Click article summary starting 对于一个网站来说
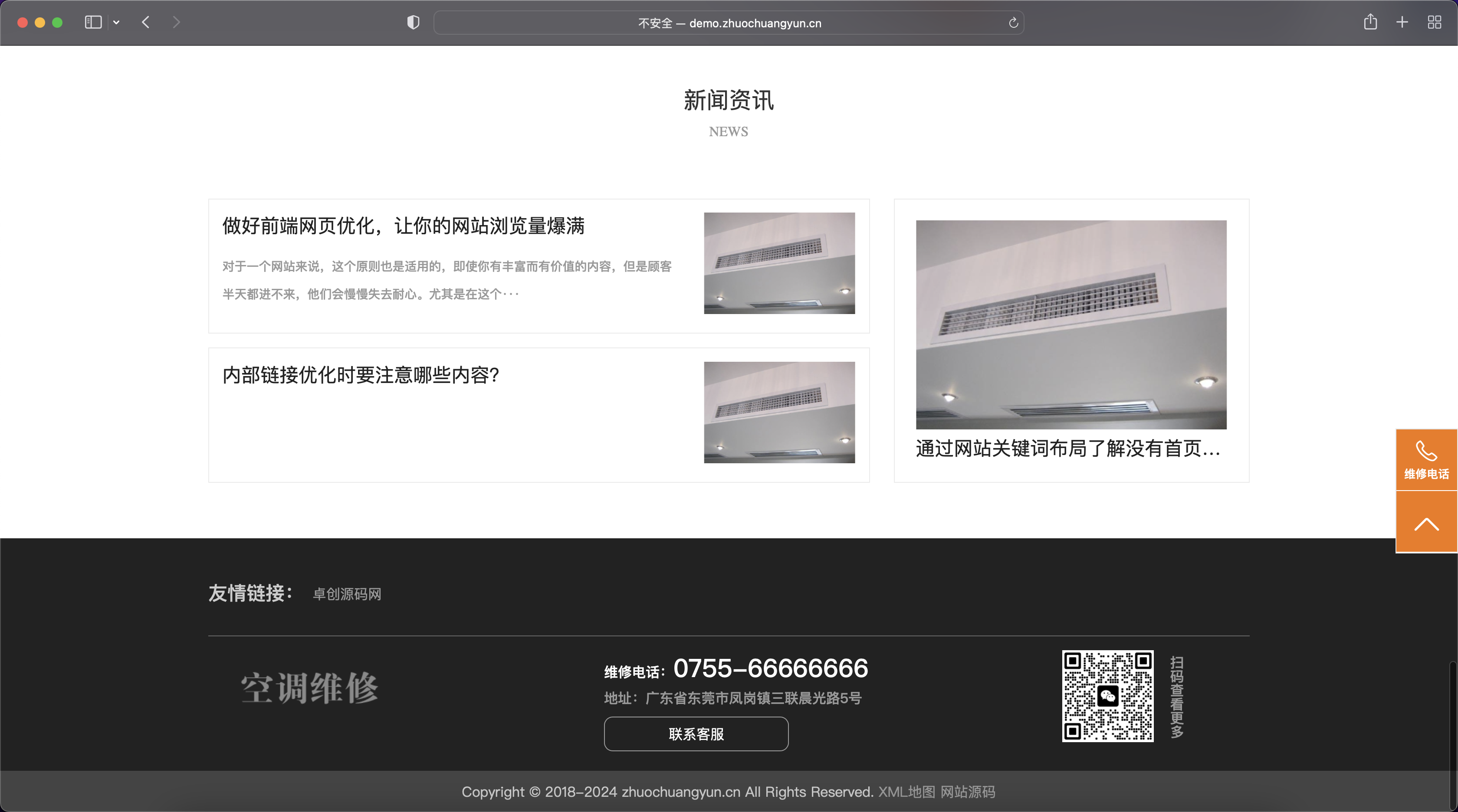This screenshot has width=1458, height=812. pos(447,280)
